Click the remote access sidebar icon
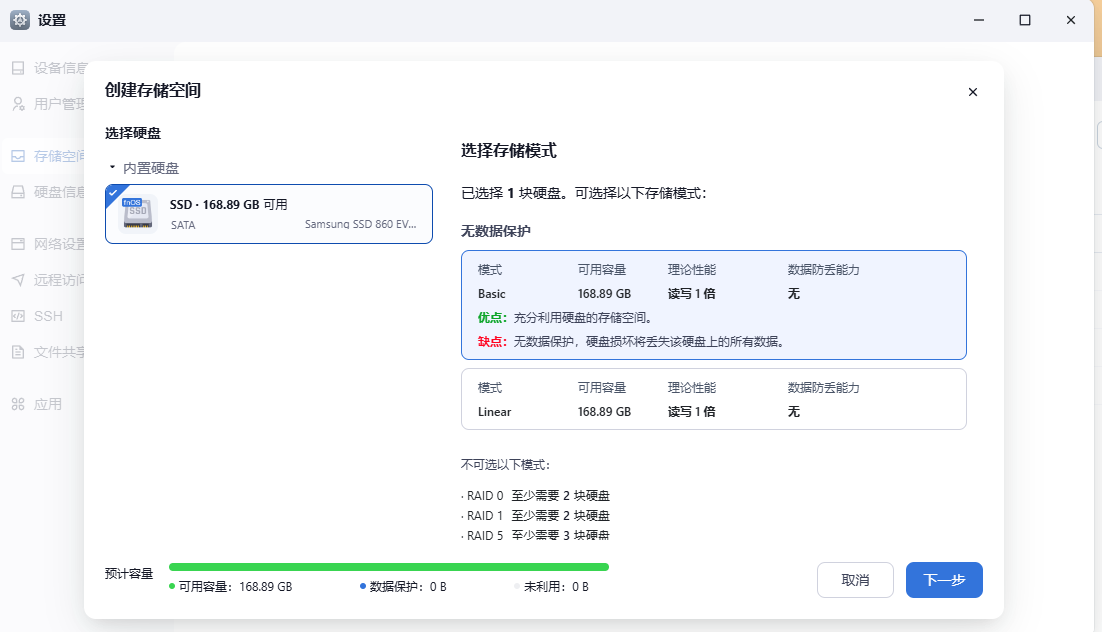The width and height of the screenshot is (1102, 632). click(18, 280)
